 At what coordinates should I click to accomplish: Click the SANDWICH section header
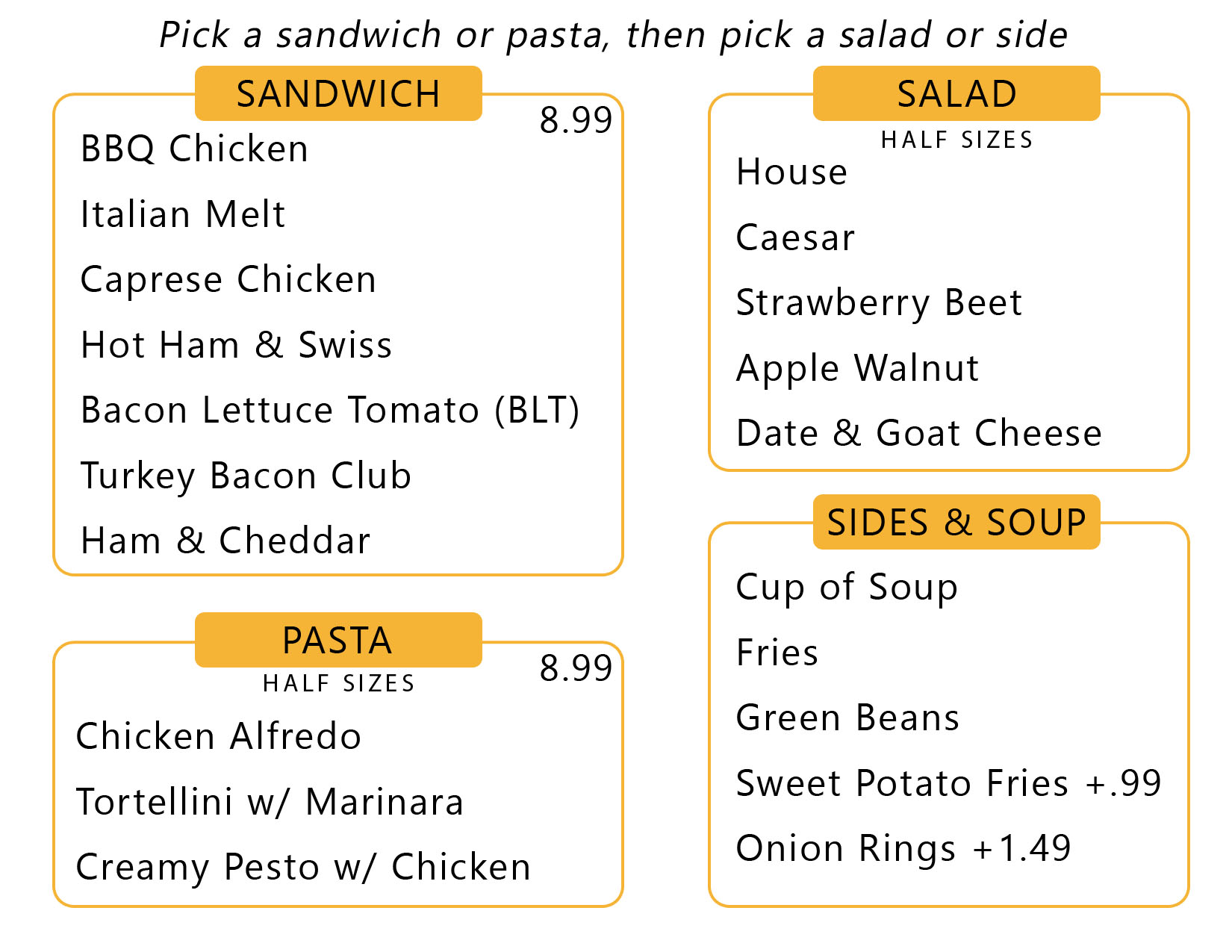338,94
